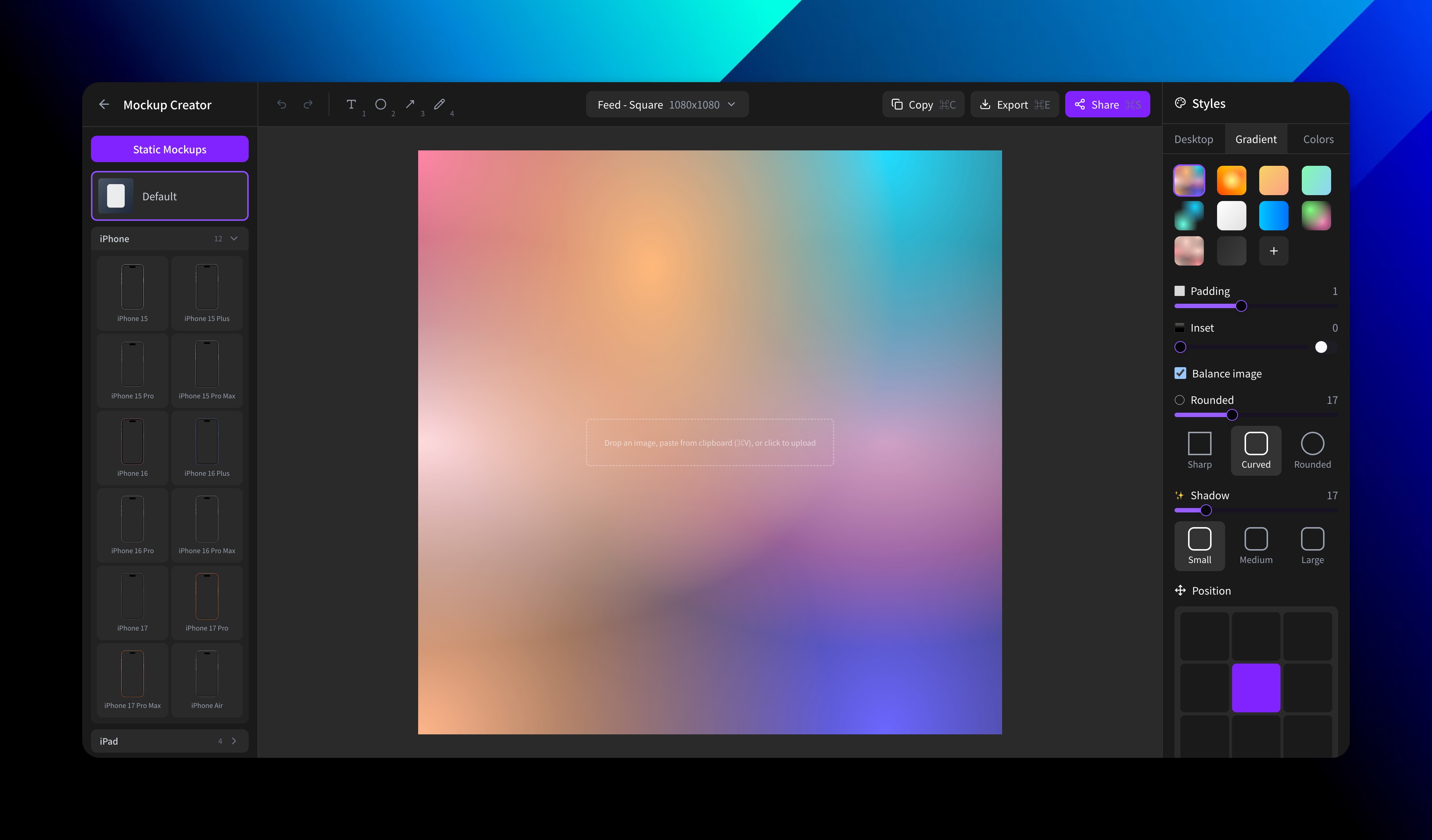This screenshot has height=840, width=1432.
Task: Click the white Inset toggle knob
Action: click(x=1321, y=347)
